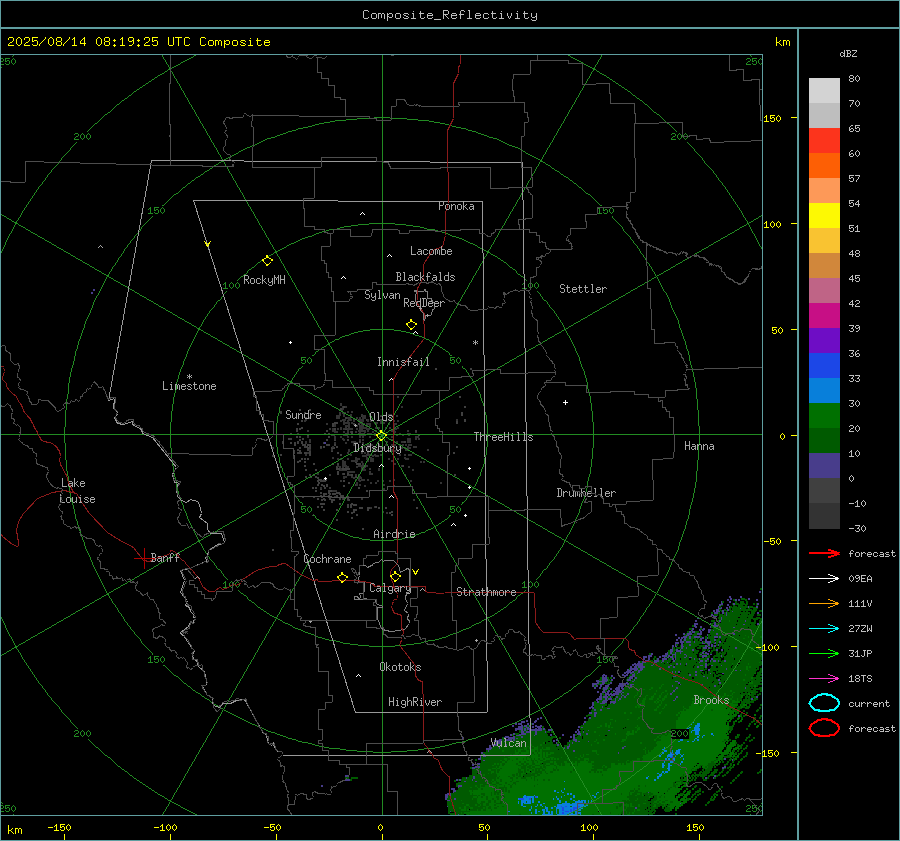The height and width of the screenshot is (841, 900).
Task: Click the Blackfalds city label
Action: pos(425,277)
